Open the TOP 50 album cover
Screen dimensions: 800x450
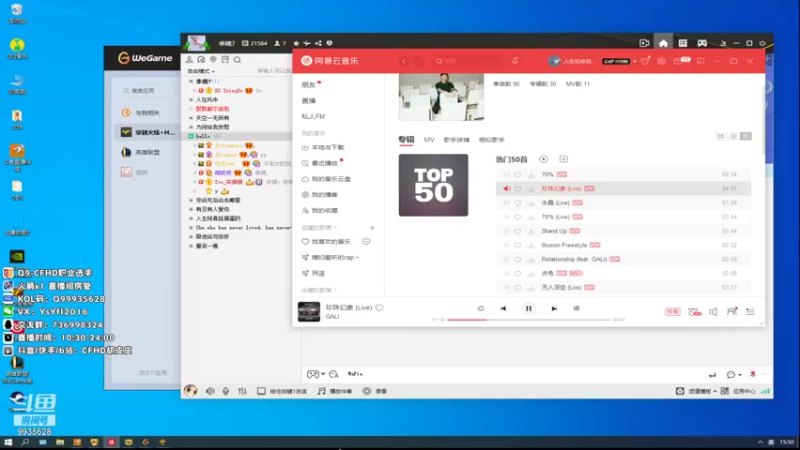(x=433, y=185)
